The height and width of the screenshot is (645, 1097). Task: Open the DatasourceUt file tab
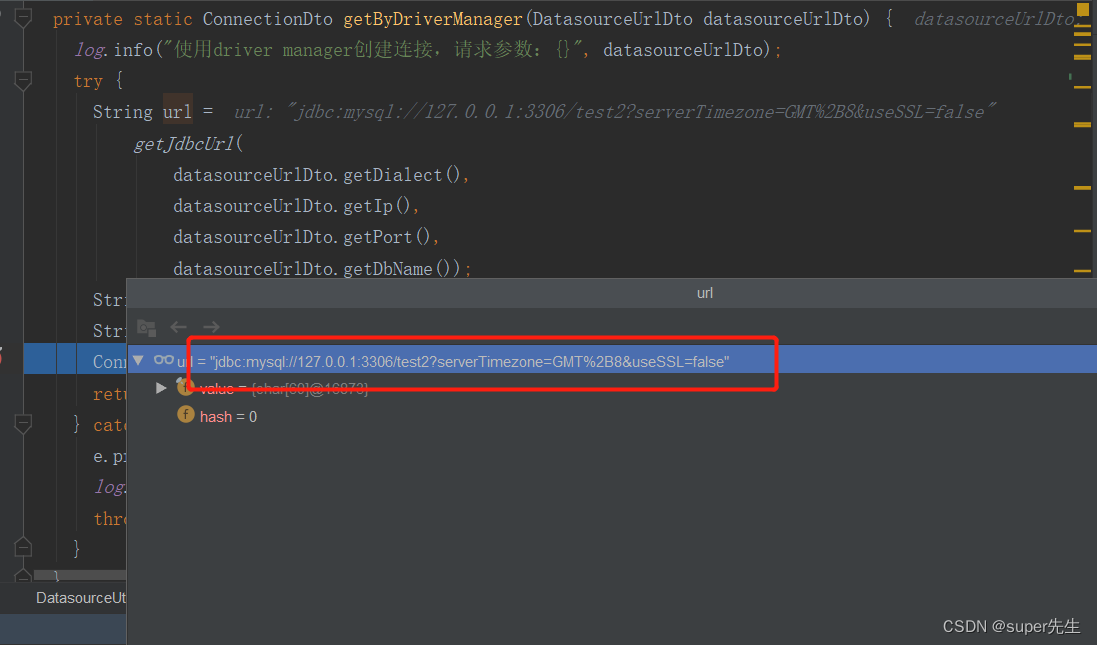(x=80, y=598)
